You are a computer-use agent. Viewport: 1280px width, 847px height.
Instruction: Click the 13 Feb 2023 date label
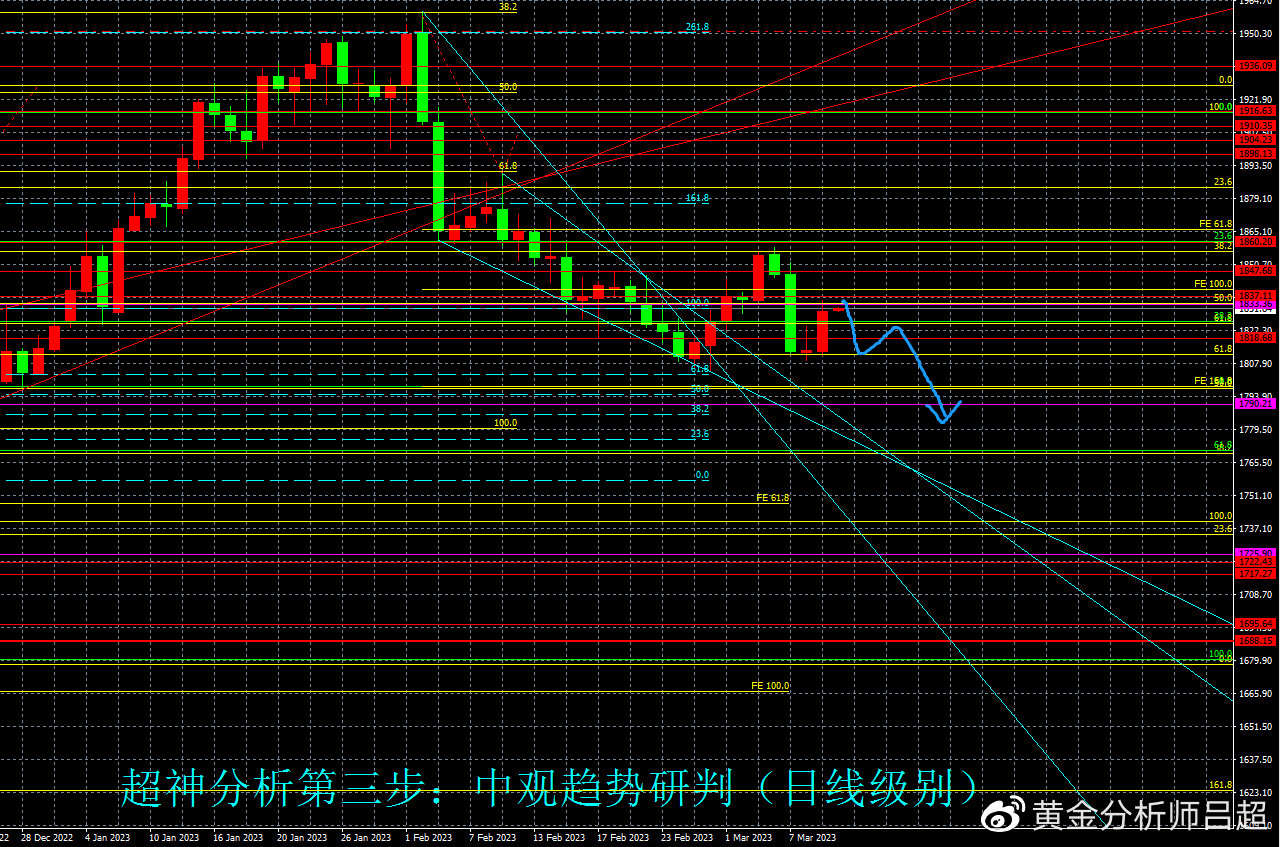click(x=559, y=838)
